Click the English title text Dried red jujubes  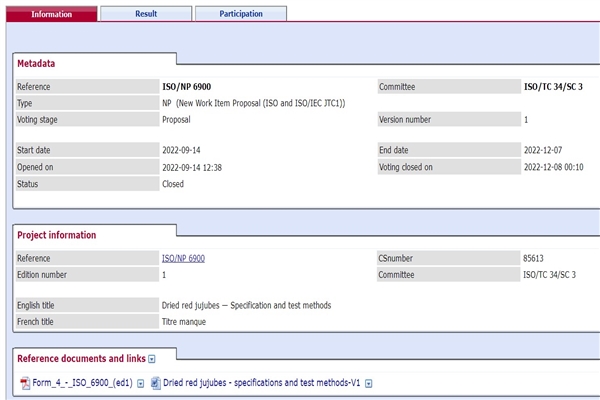(x=246, y=305)
